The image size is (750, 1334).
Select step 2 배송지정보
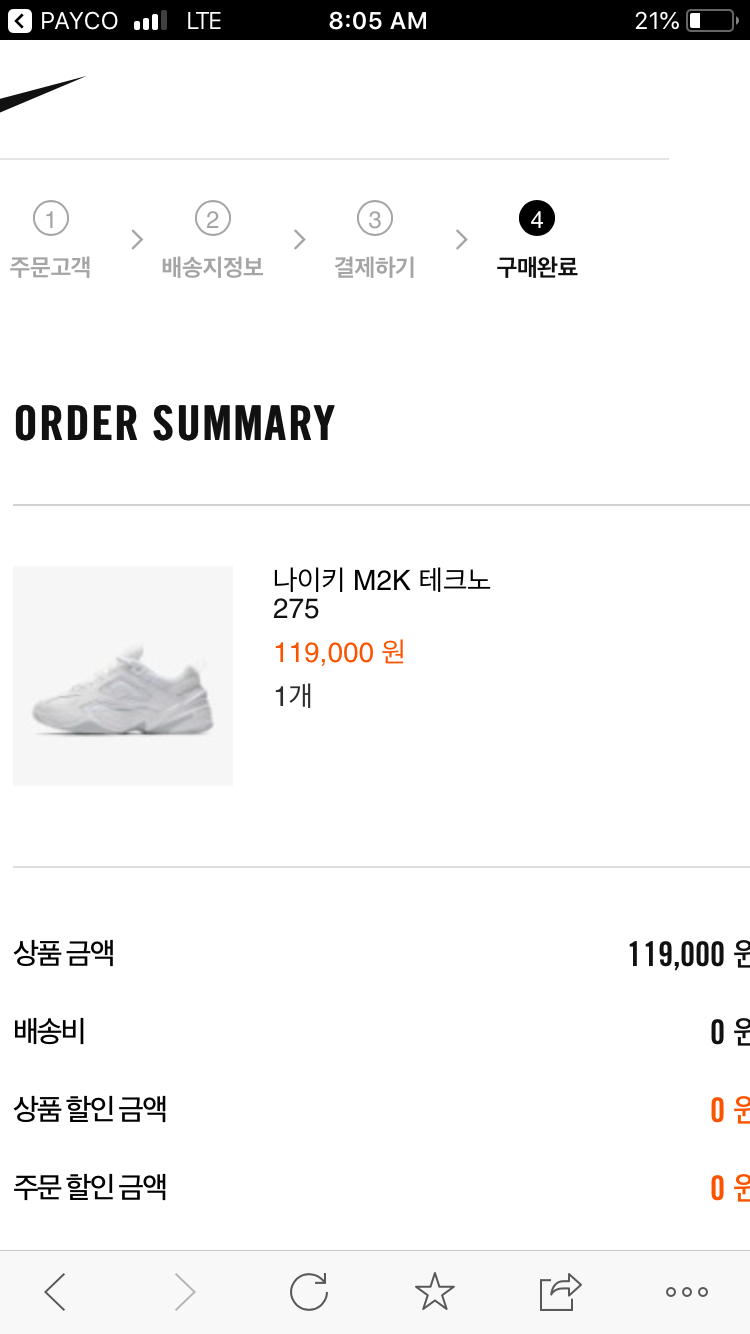point(212,240)
